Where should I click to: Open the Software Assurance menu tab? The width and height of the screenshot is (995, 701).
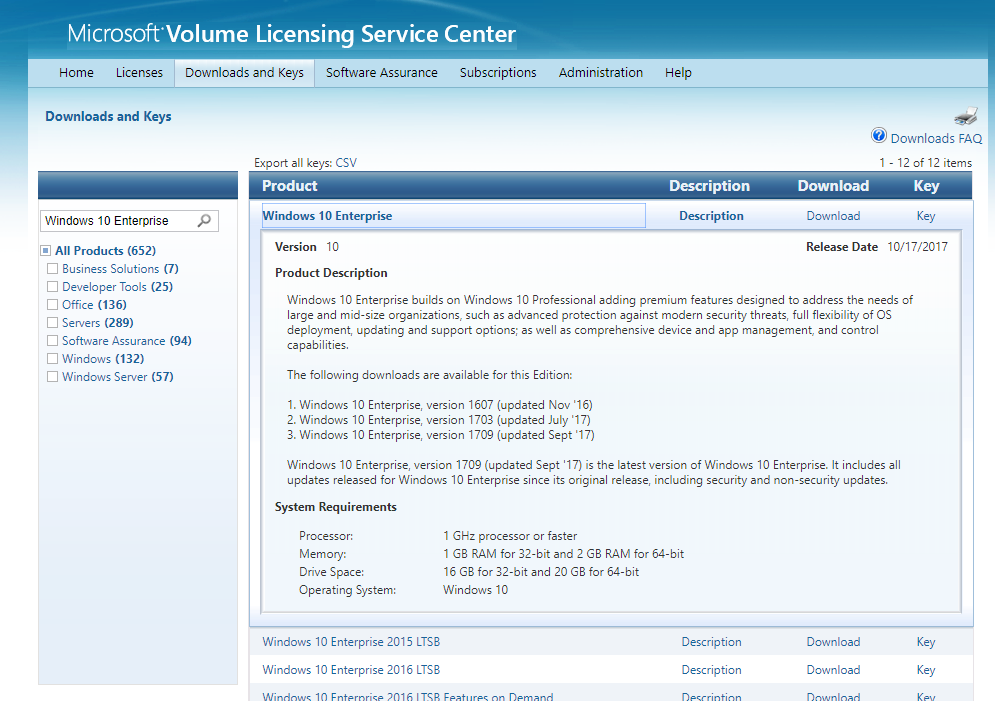pos(382,73)
